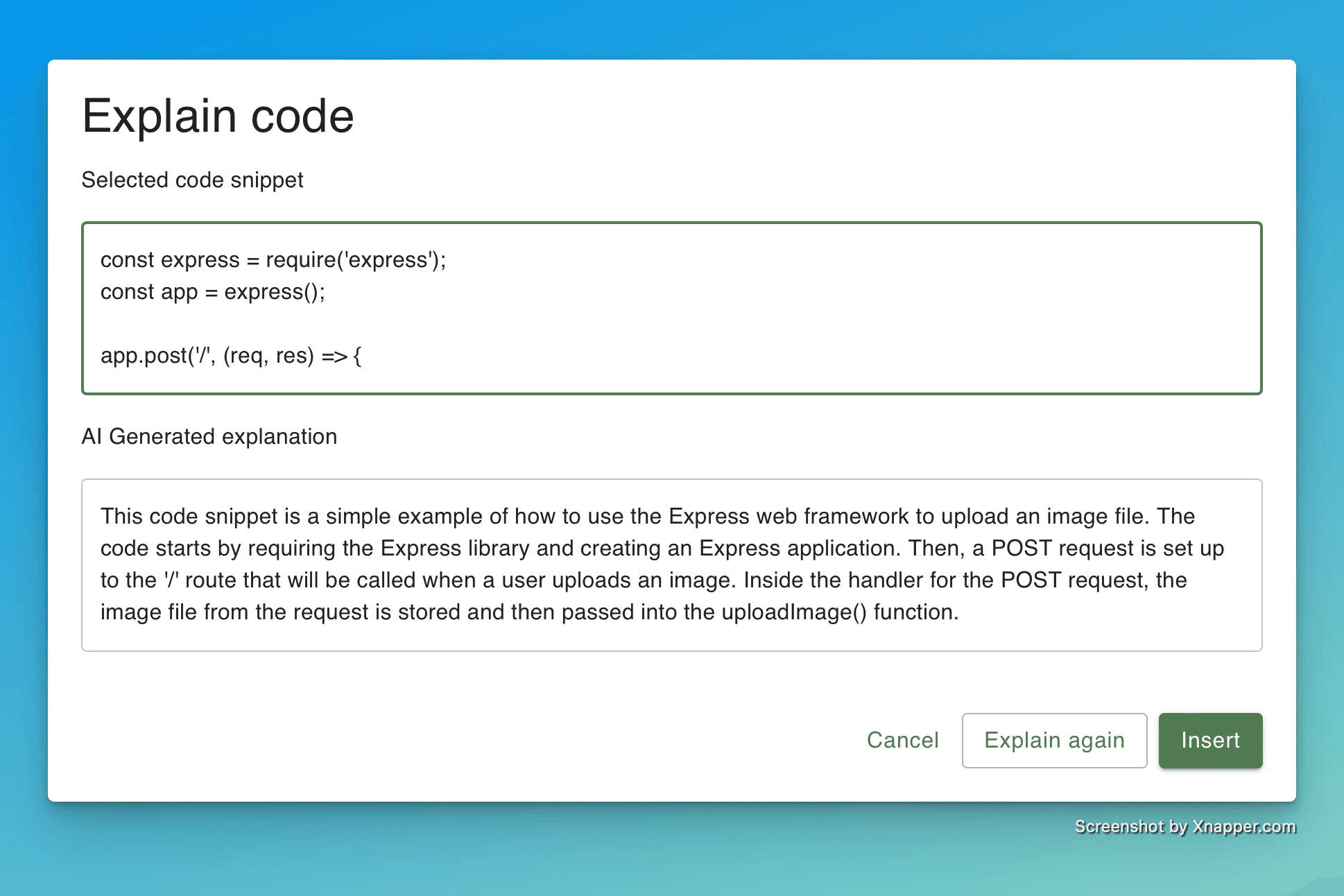Click the Screenshot by Xnapper.com watermark
This screenshot has height=896, width=1344.
pos(1184,826)
